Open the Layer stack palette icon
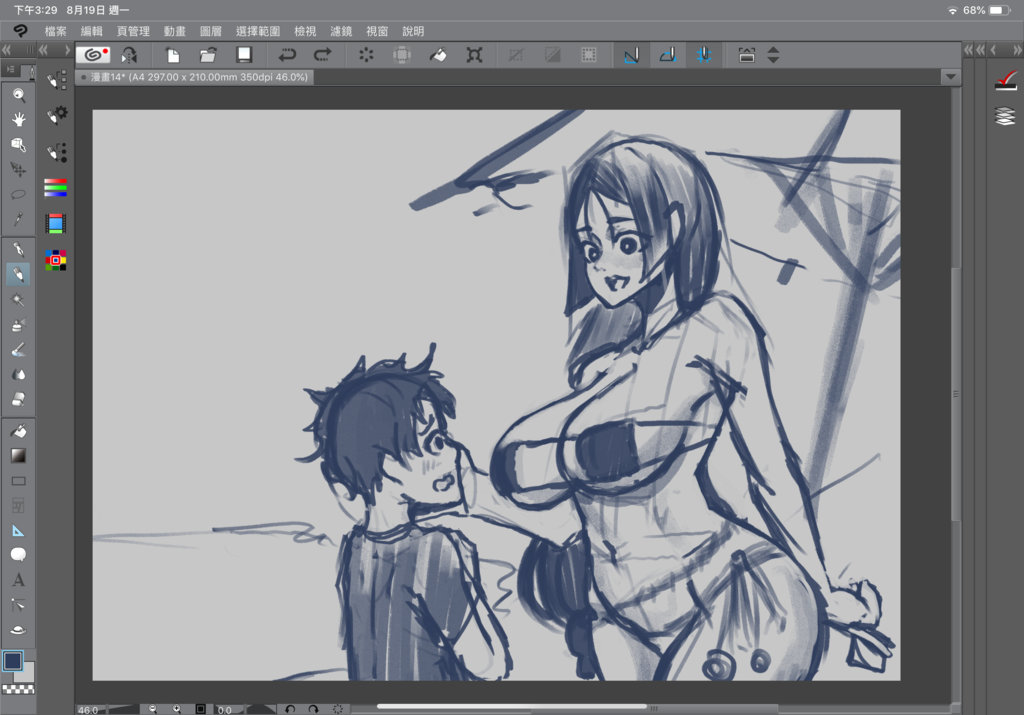Screen dimensions: 1024x715 click(x=1006, y=116)
